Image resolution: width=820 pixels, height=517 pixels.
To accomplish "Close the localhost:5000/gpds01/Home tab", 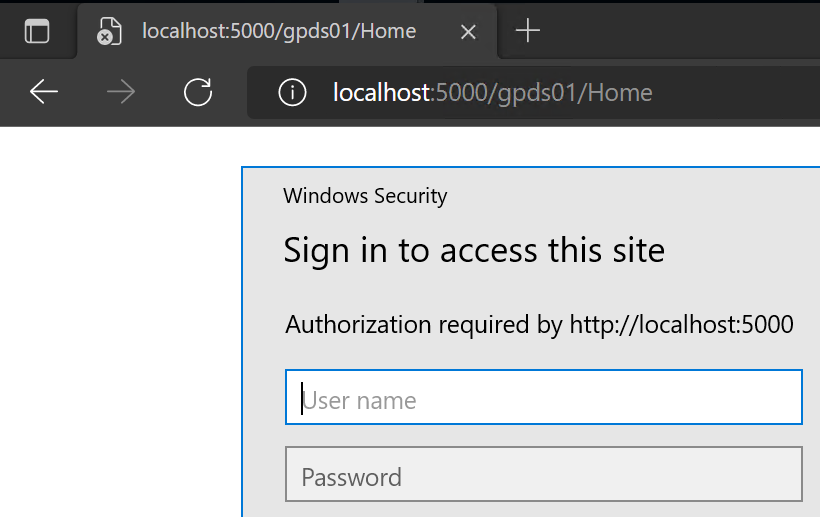I will click(x=468, y=32).
